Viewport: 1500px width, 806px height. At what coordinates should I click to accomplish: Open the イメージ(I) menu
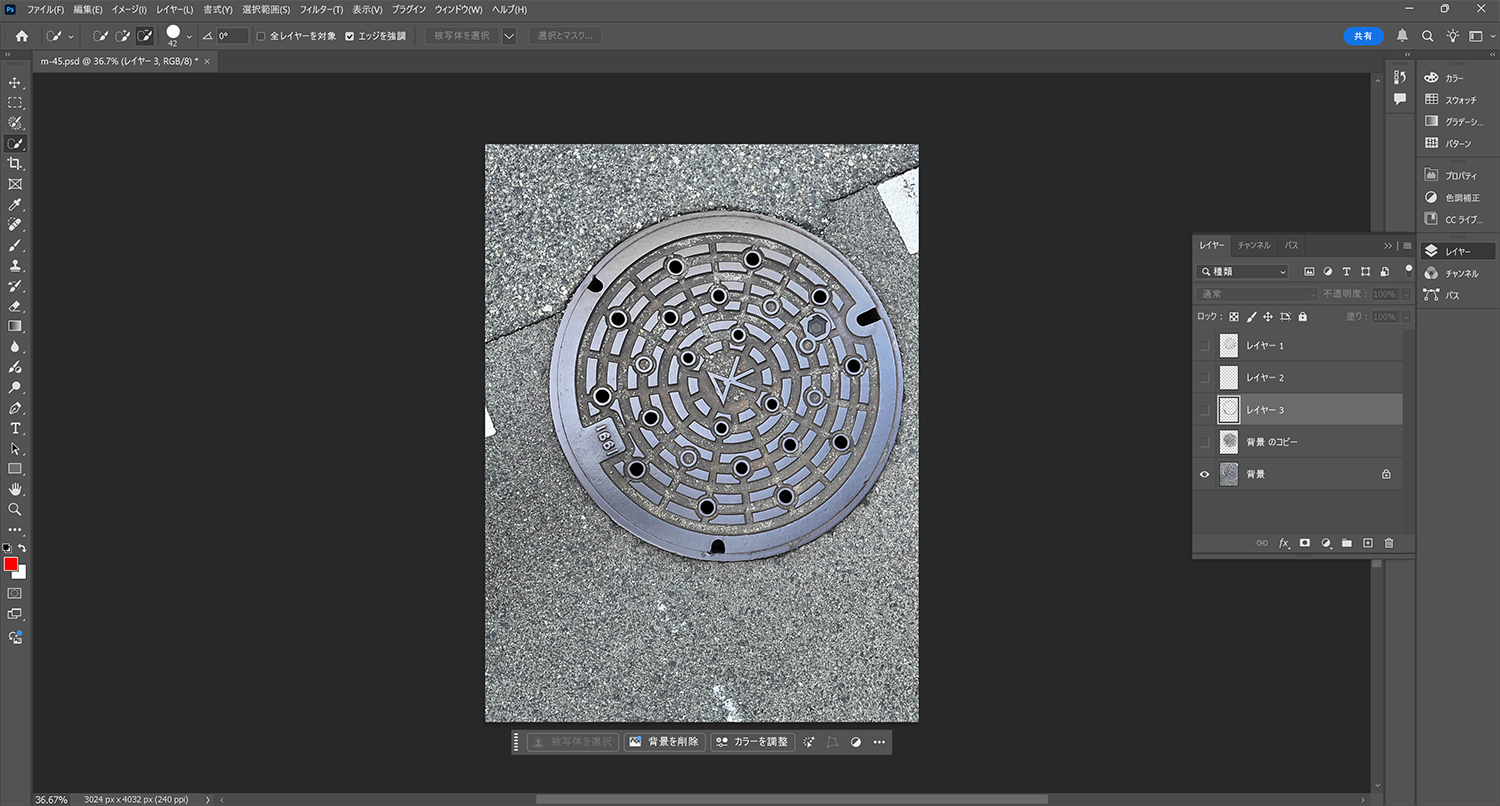coord(128,9)
